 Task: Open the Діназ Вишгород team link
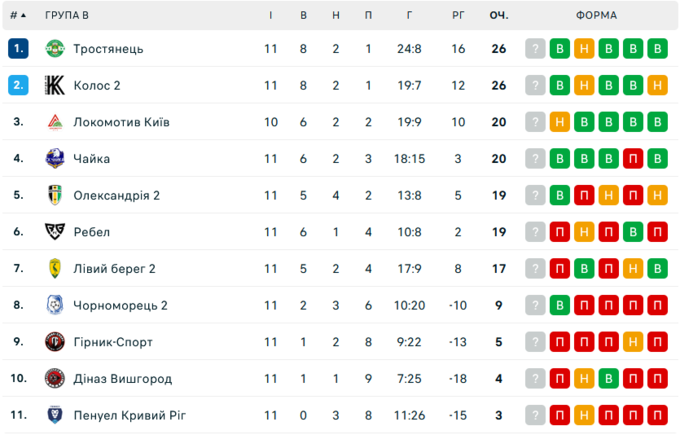[x=122, y=379]
